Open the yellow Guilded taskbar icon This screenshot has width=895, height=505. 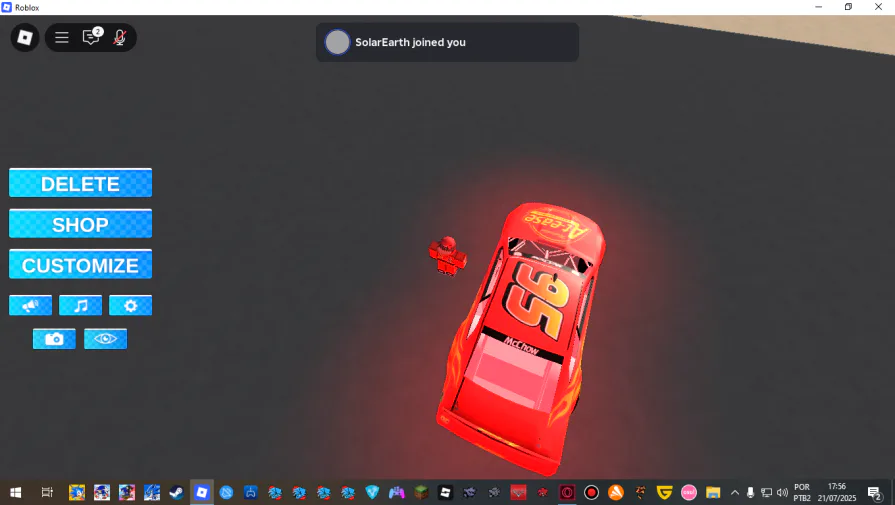[x=664, y=492]
